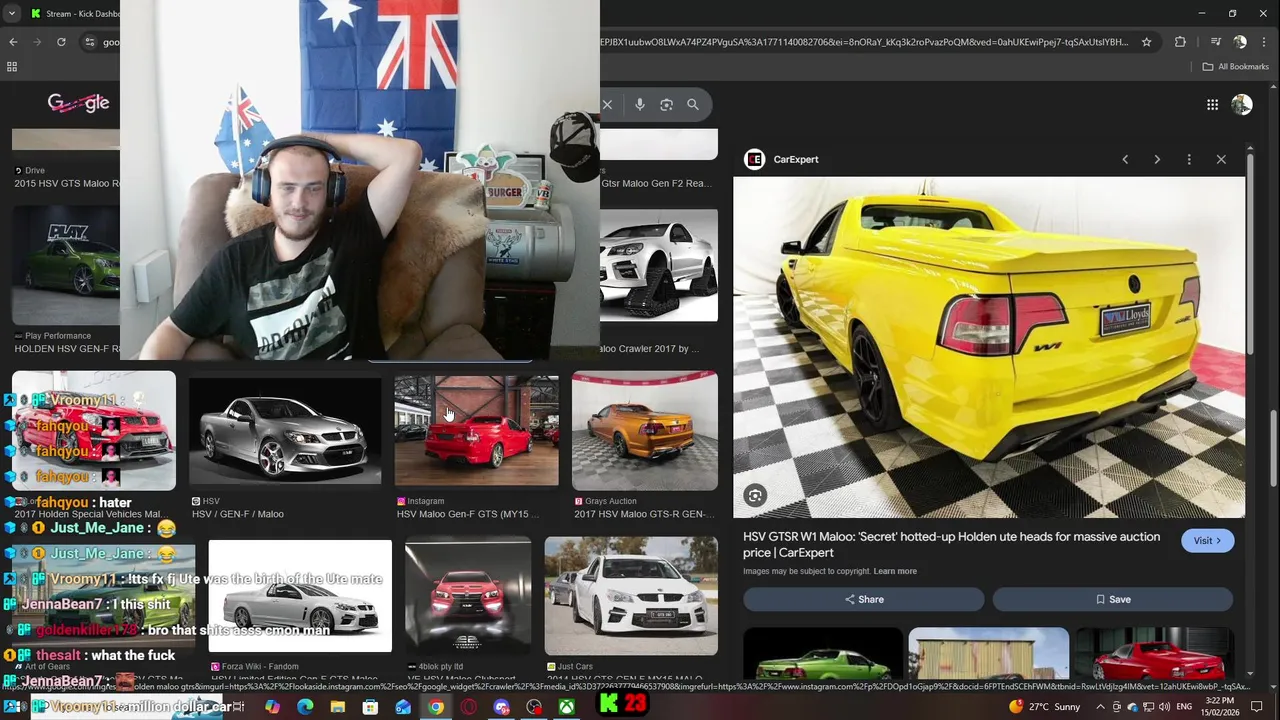The height and width of the screenshot is (720, 1280).
Task: Open the Chrome apps grid shortcut
Action: pos(12,67)
